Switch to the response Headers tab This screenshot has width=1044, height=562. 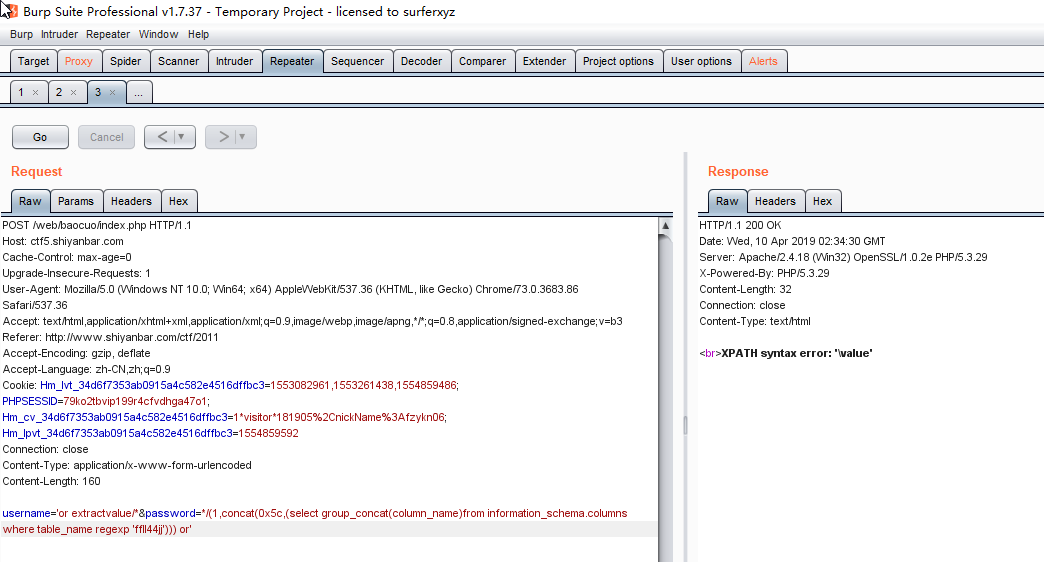tap(775, 201)
